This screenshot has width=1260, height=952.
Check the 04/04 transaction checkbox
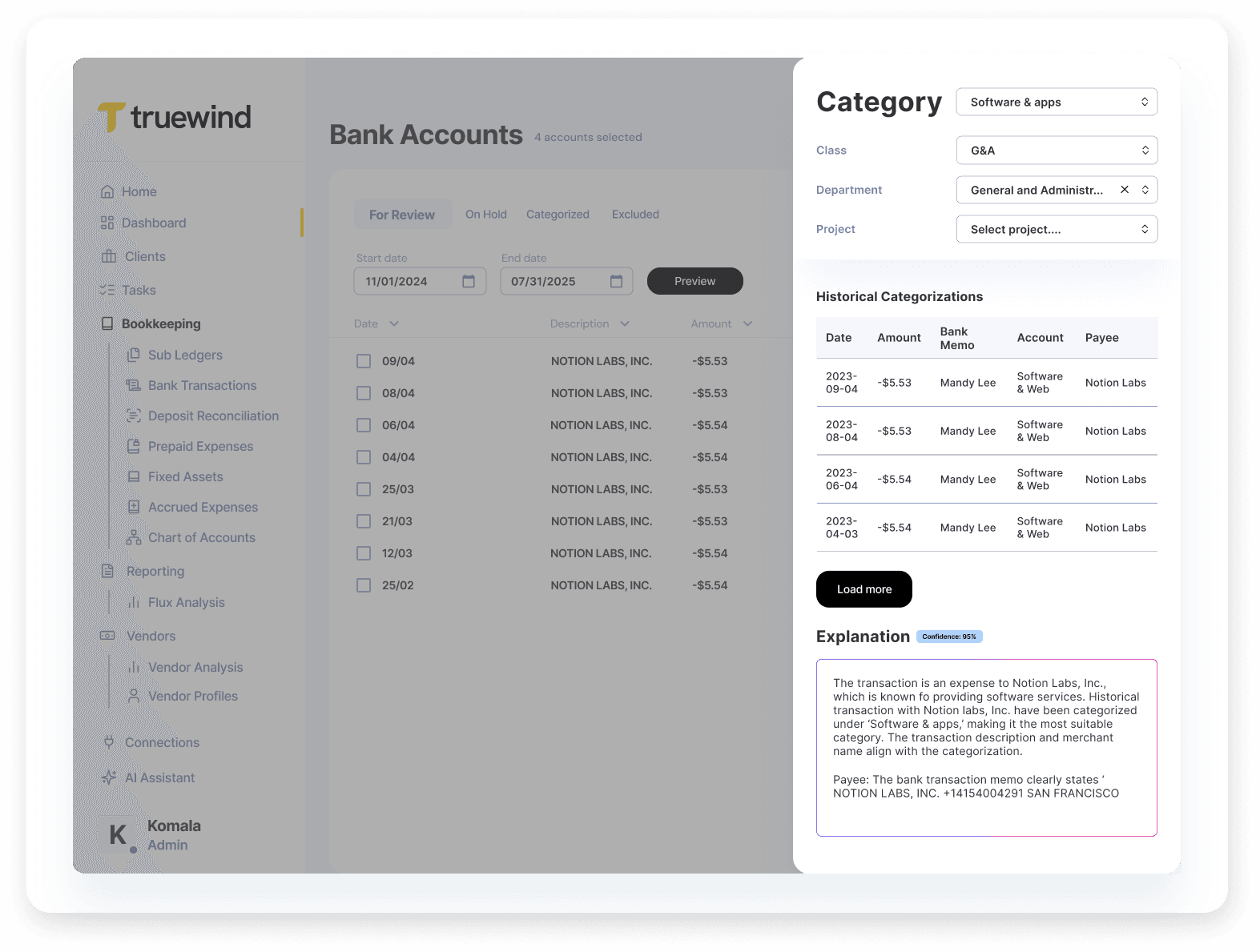(x=364, y=457)
